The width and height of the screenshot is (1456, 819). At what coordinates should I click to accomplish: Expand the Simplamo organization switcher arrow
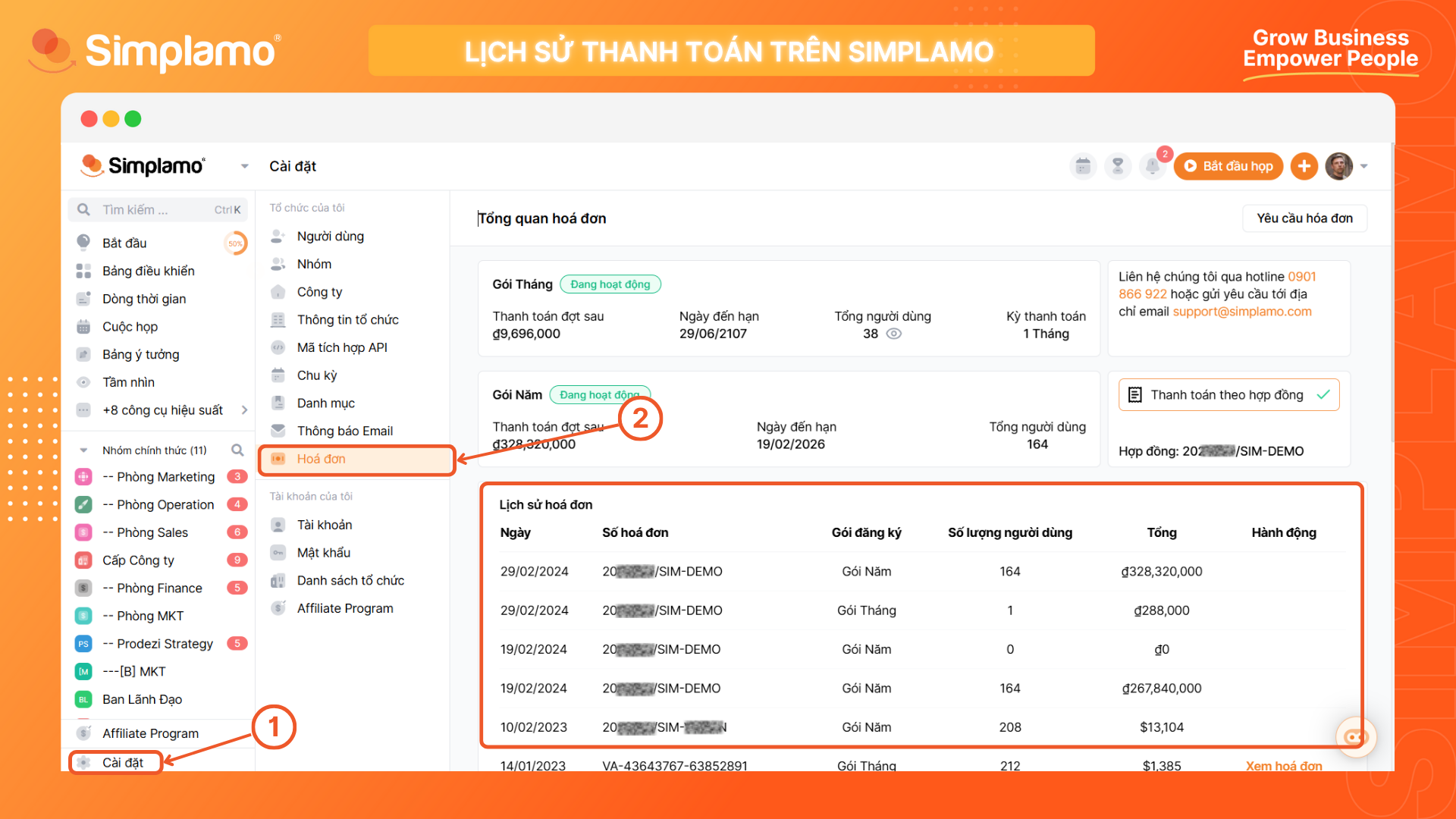[244, 165]
